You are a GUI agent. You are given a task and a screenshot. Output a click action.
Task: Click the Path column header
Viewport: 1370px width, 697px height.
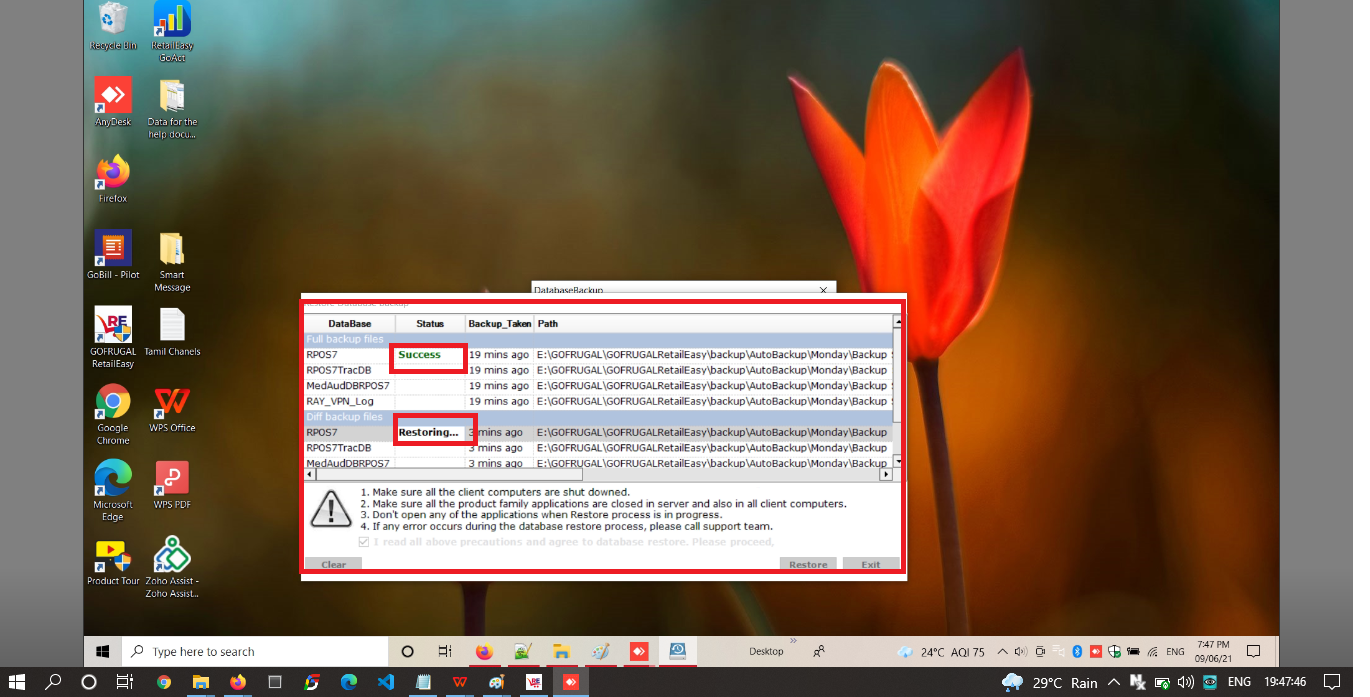[713, 324]
